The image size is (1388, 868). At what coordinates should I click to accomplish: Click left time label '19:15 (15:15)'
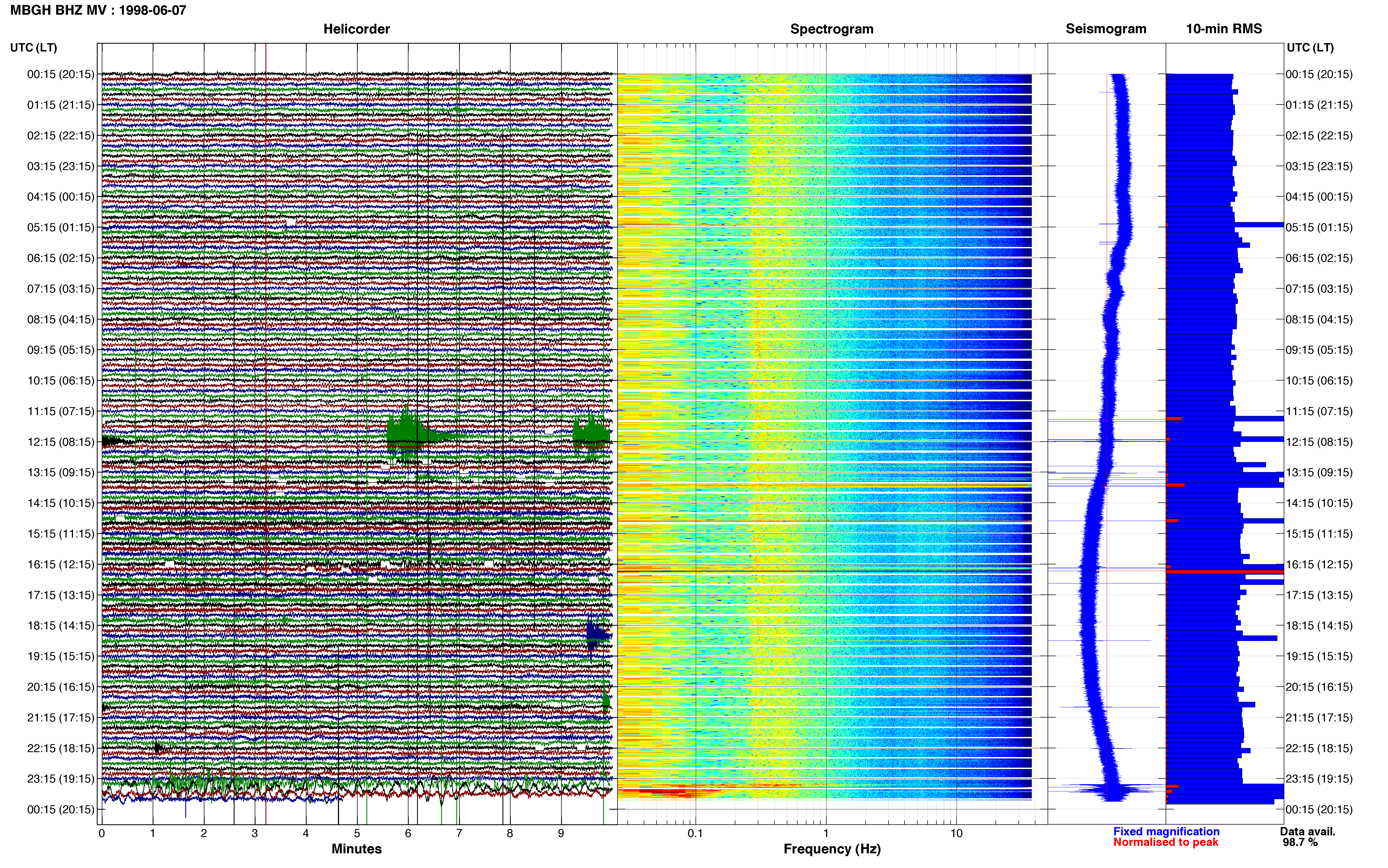[61, 656]
